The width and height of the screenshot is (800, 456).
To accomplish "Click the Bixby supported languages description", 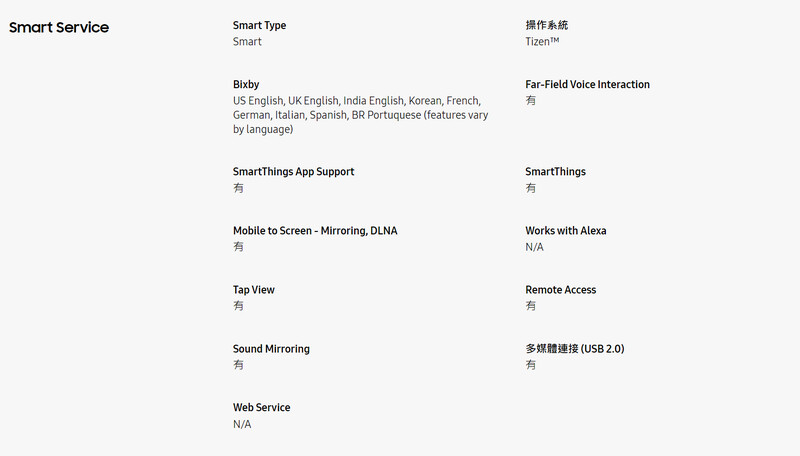I will coord(360,115).
